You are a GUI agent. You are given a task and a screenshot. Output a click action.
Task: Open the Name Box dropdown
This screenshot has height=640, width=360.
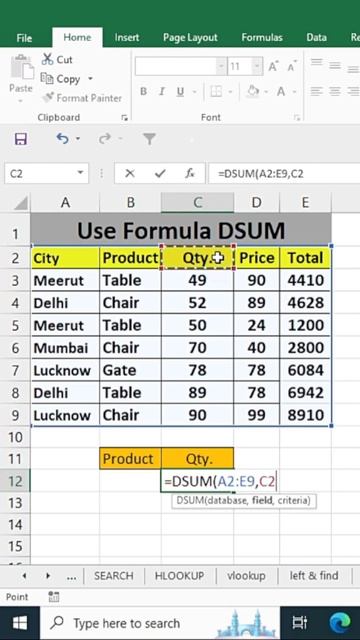pos(80,174)
